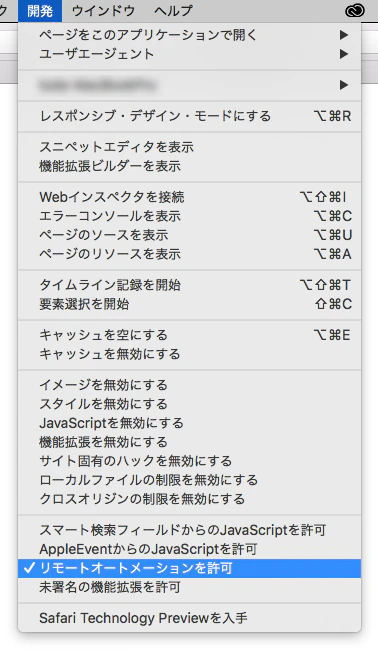The width and height of the screenshot is (378, 658).
Task: Choose スニペットエディタを表示
Action: pos(189,147)
